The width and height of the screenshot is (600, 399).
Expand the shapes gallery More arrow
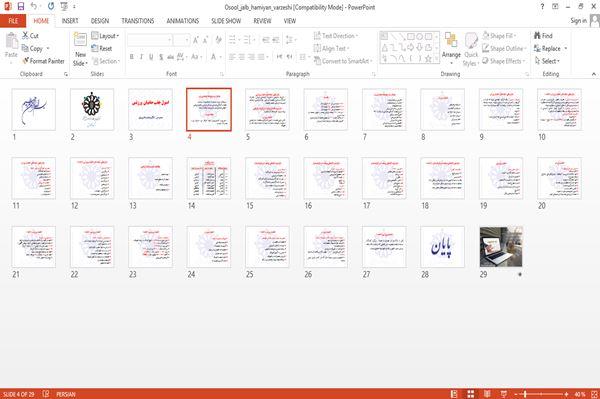[x=437, y=59]
